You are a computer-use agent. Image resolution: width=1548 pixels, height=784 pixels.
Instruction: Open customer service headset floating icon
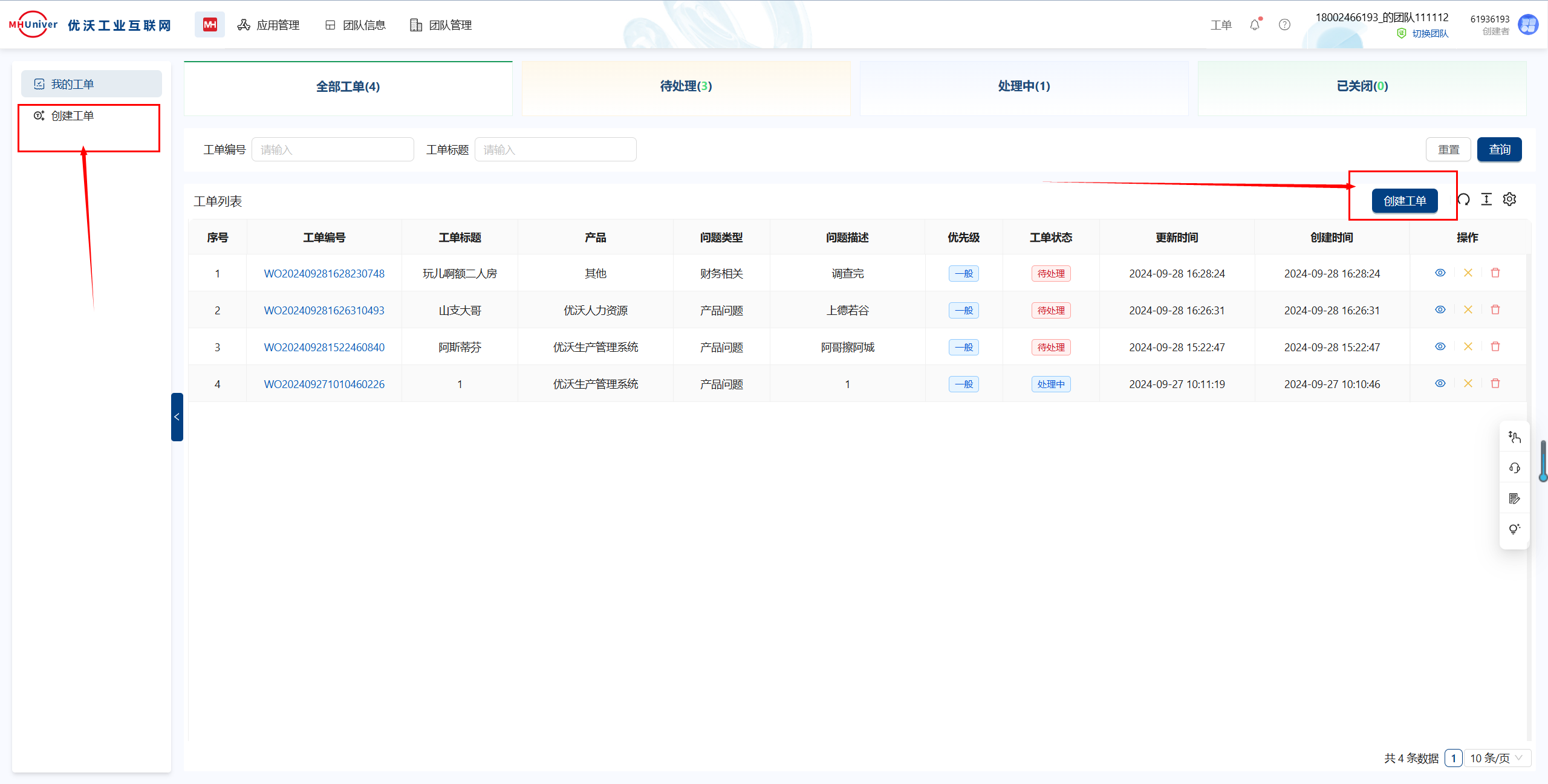(1514, 468)
